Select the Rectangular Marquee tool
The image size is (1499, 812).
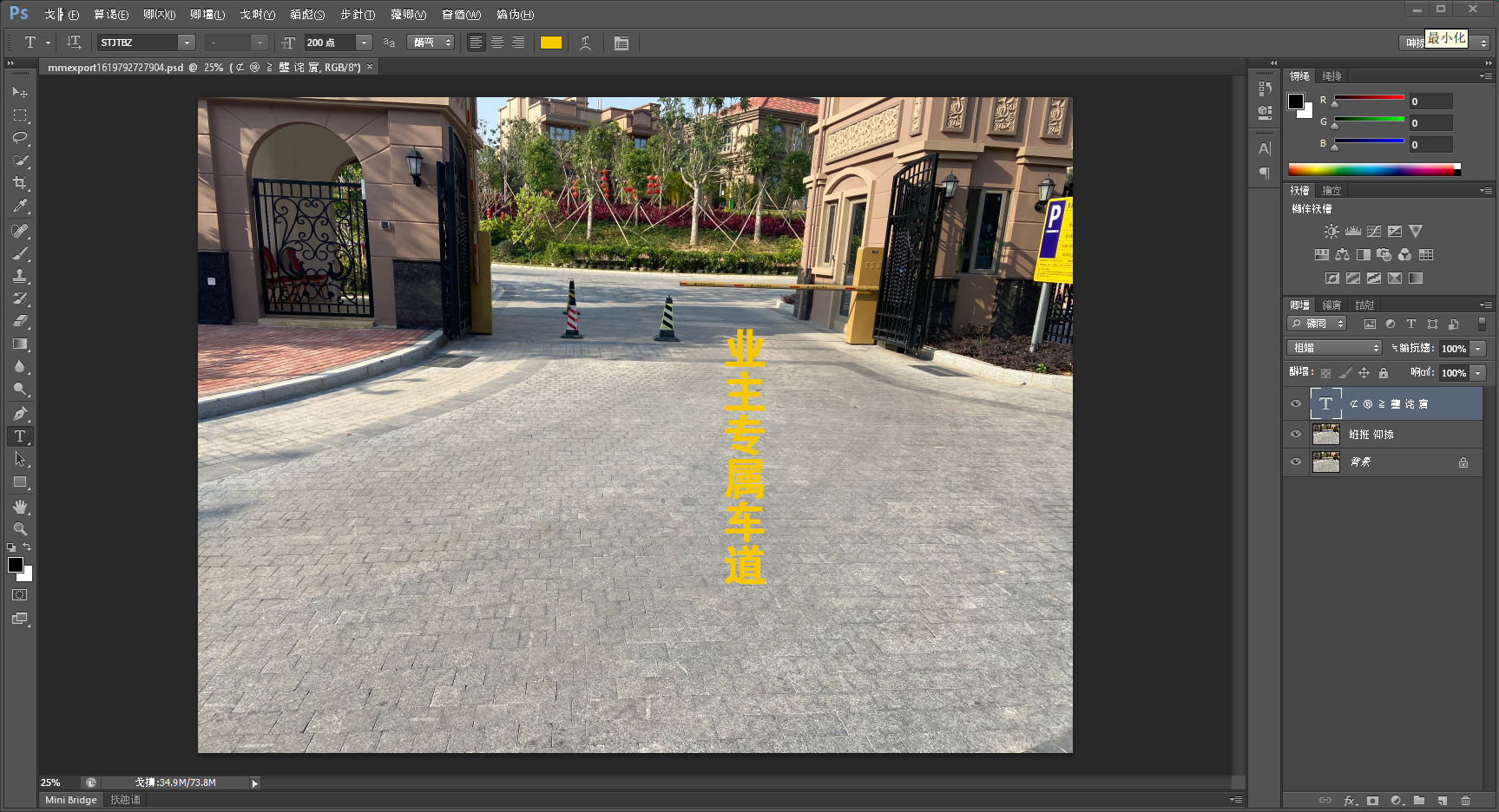coord(20,115)
